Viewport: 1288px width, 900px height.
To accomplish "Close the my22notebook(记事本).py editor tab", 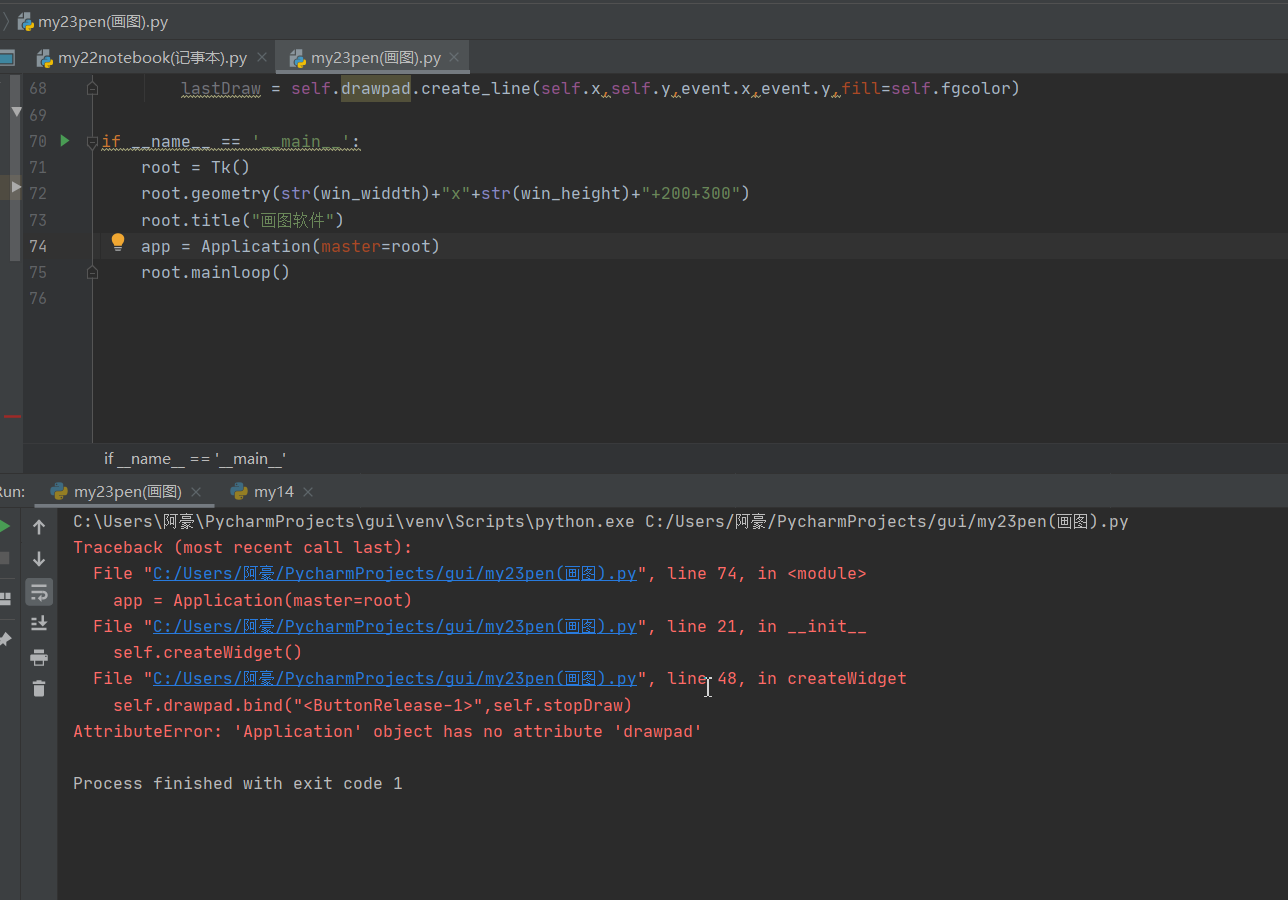I will [x=262, y=58].
